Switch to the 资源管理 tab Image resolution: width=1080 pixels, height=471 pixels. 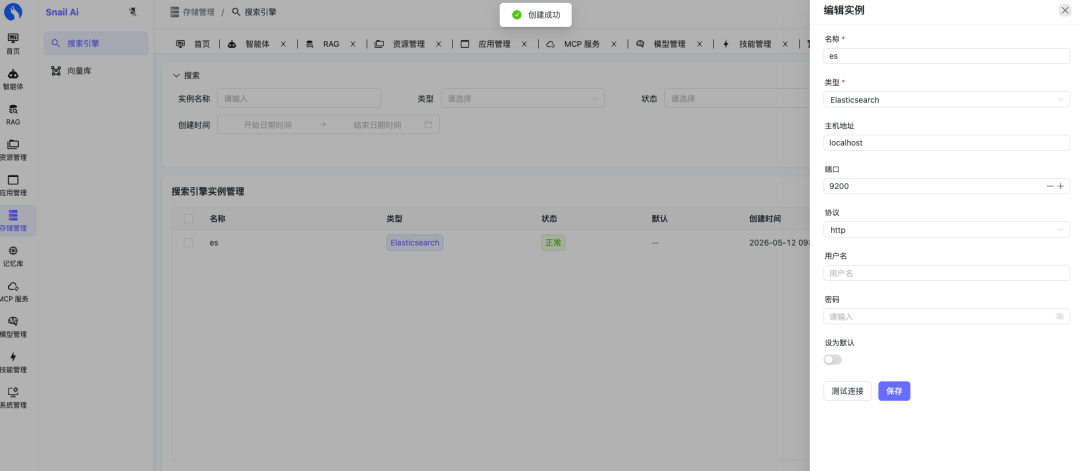pos(399,44)
